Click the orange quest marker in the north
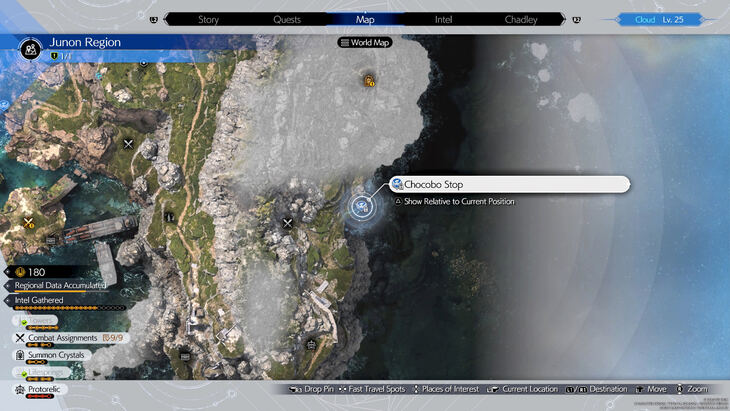This screenshot has height=411, width=730. pos(369,79)
